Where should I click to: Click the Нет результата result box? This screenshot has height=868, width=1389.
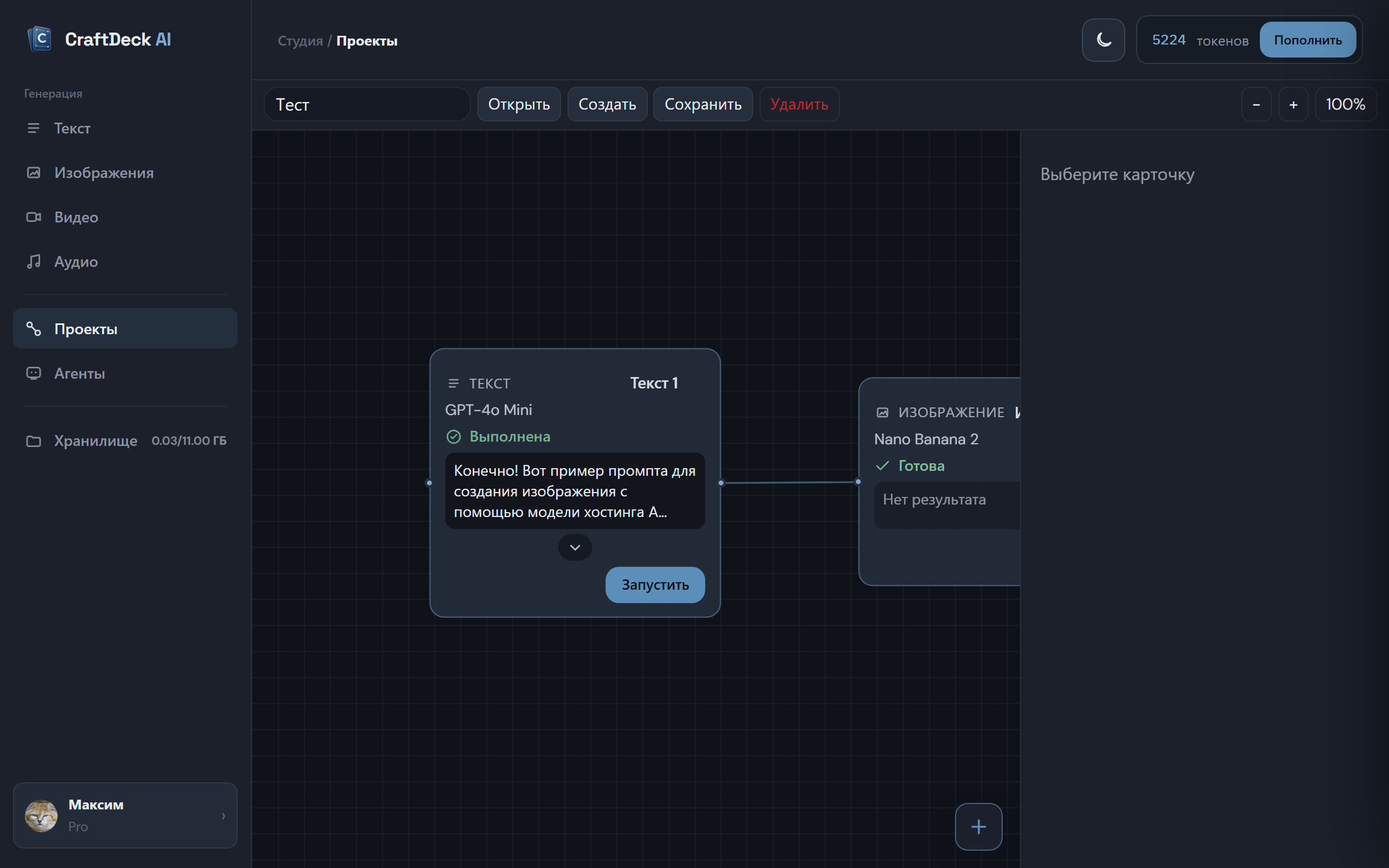pyautogui.click(x=946, y=505)
